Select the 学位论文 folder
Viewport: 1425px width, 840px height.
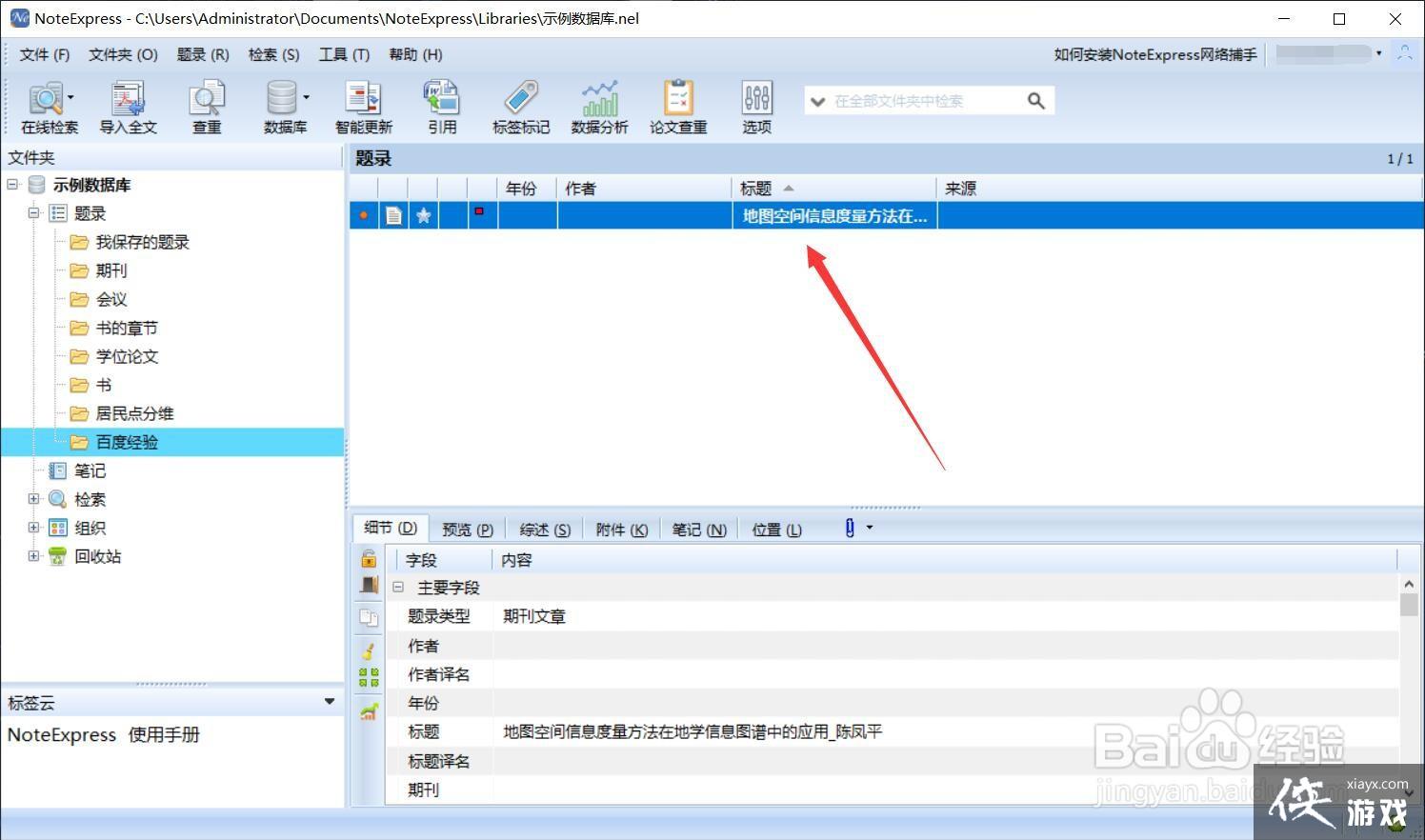pyautogui.click(x=127, y=356)
